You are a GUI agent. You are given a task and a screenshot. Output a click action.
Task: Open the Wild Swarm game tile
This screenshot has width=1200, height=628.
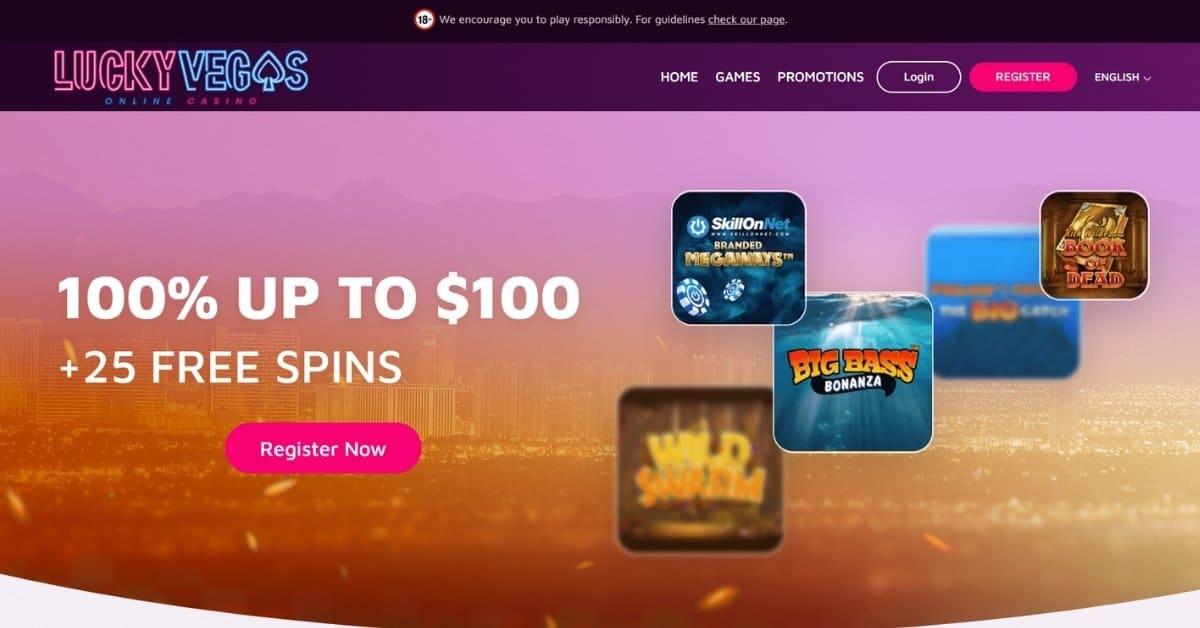coord(698,470)
